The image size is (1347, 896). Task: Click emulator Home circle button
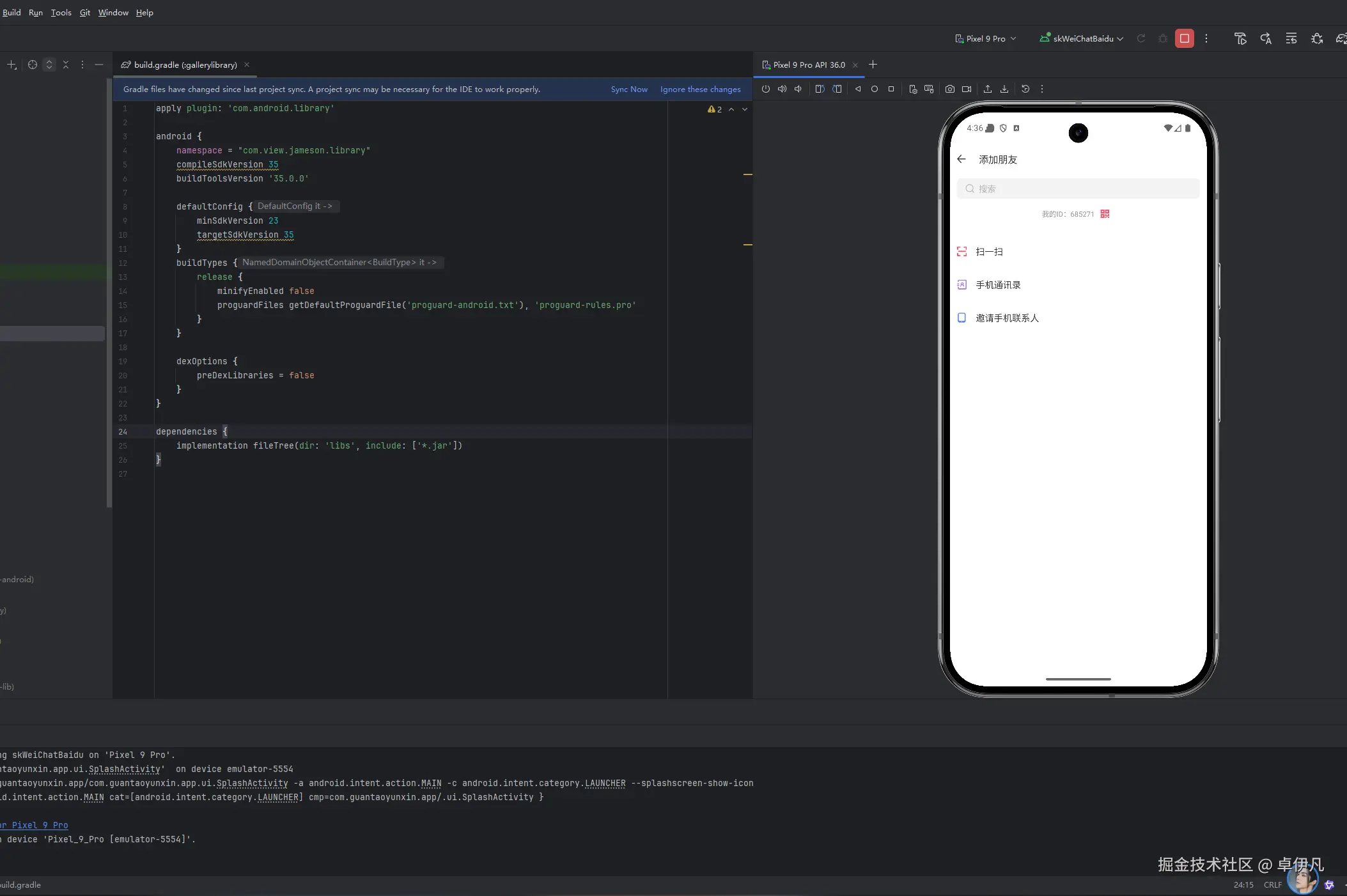click(x=875, y=89)
